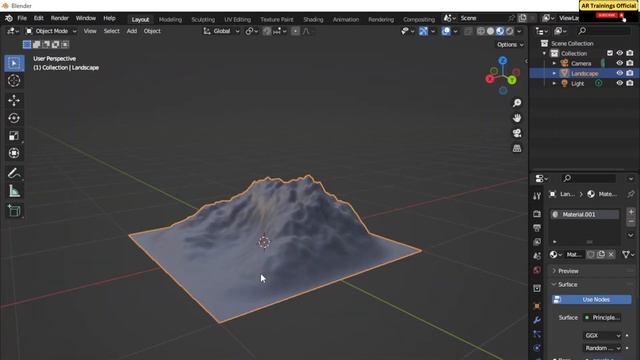The height and width of the screenshot is (360, 640).
Task: Expand the Light tree item
Action: click(x=554, y=83)
